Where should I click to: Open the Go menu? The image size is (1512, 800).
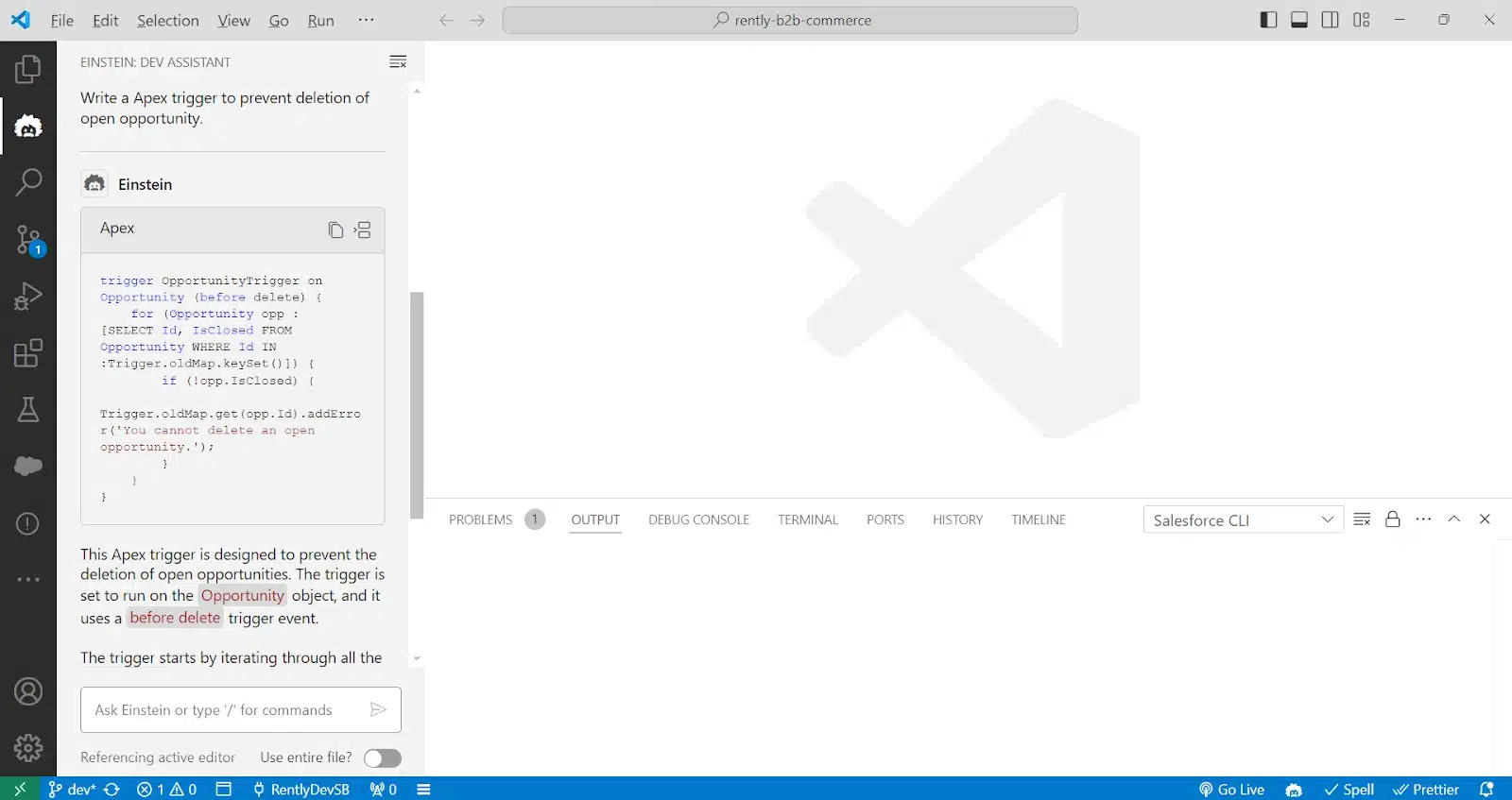(x=279, y=20)
